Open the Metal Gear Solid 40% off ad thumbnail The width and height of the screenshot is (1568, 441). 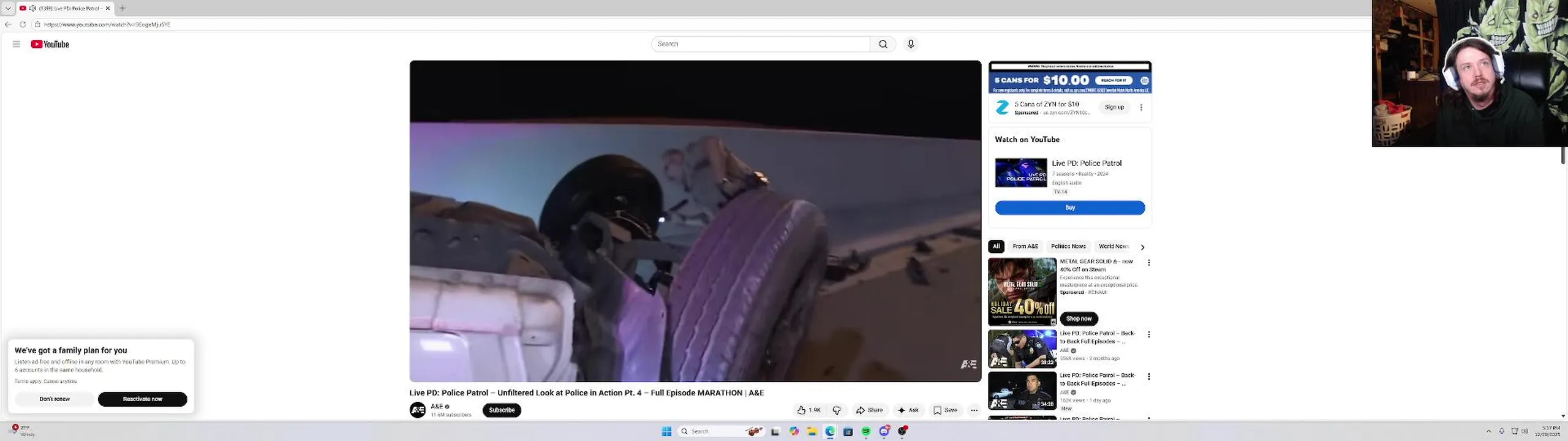[x=1022, y=292]
